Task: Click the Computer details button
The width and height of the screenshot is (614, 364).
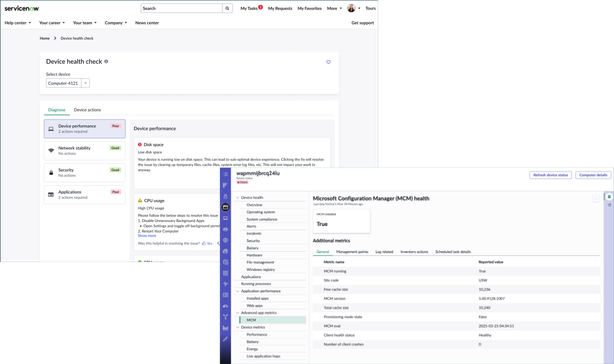Action: 593,175
